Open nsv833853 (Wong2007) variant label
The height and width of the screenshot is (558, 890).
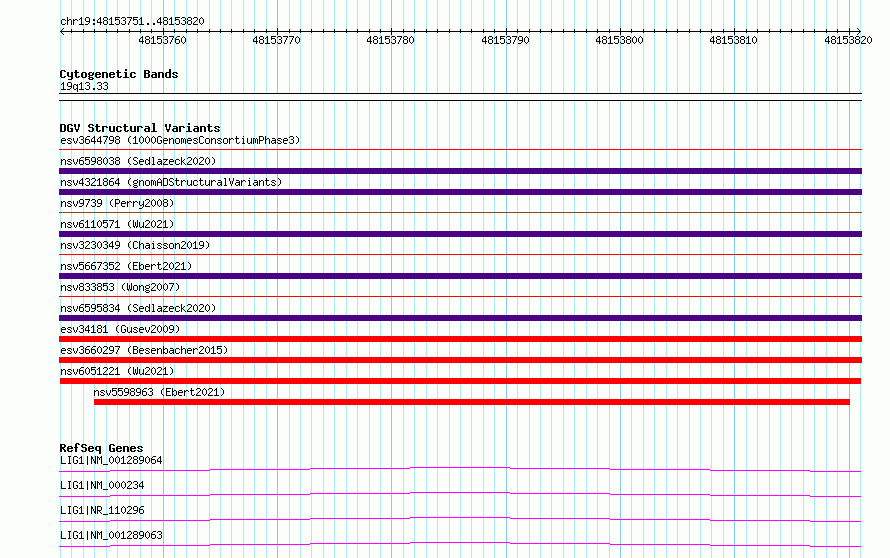coord(120,287)
